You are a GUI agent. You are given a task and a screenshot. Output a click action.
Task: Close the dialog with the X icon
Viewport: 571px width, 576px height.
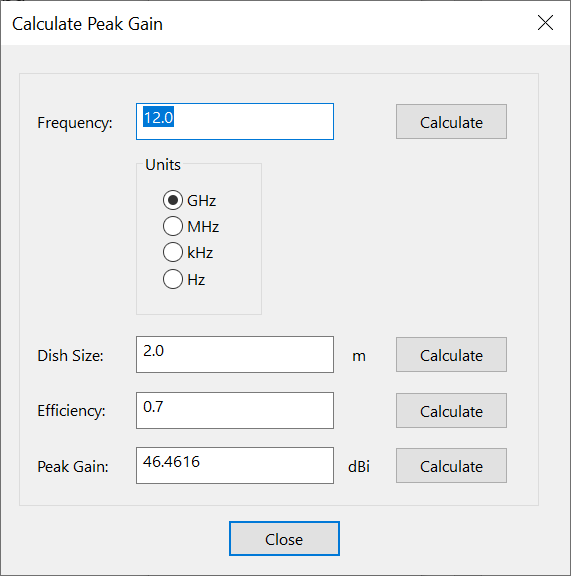point(545,23)
